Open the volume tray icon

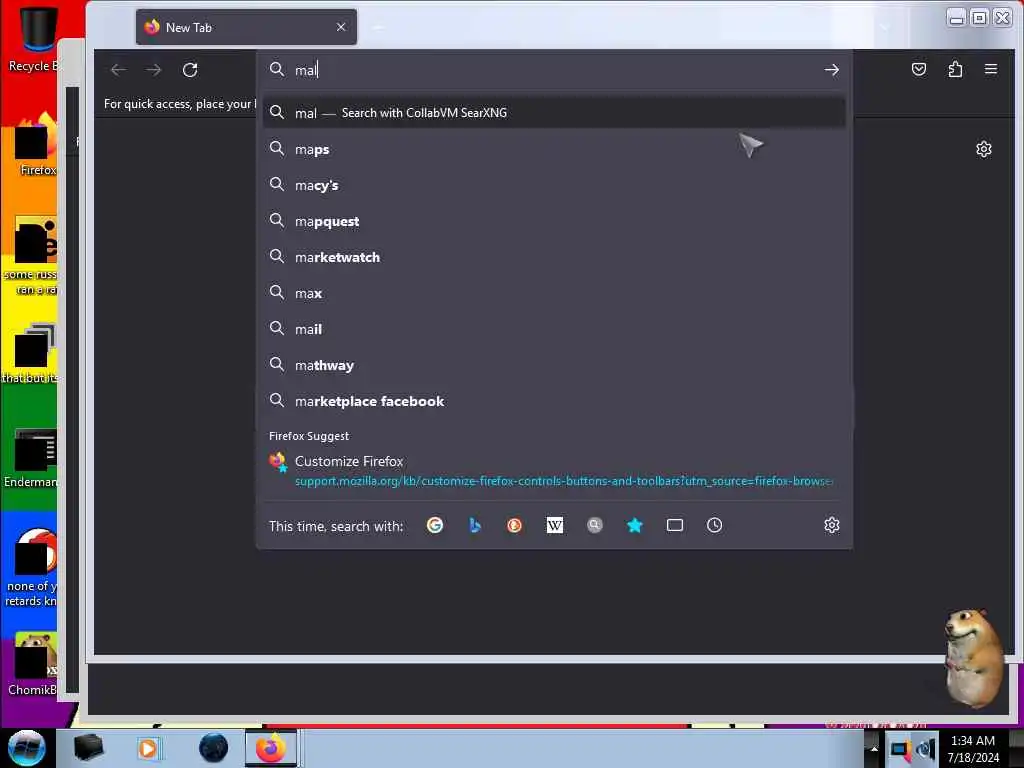point(925,749)
